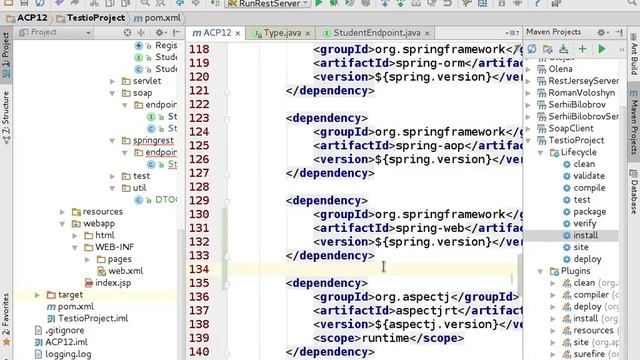Click the Save All toolbar icon
The height and width of the screenshot is (360, 640).
click(x=24, y=3)
